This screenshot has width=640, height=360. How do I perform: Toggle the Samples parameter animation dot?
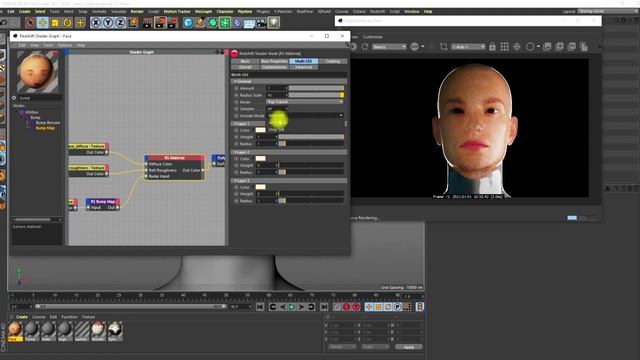tap(236, 109)
